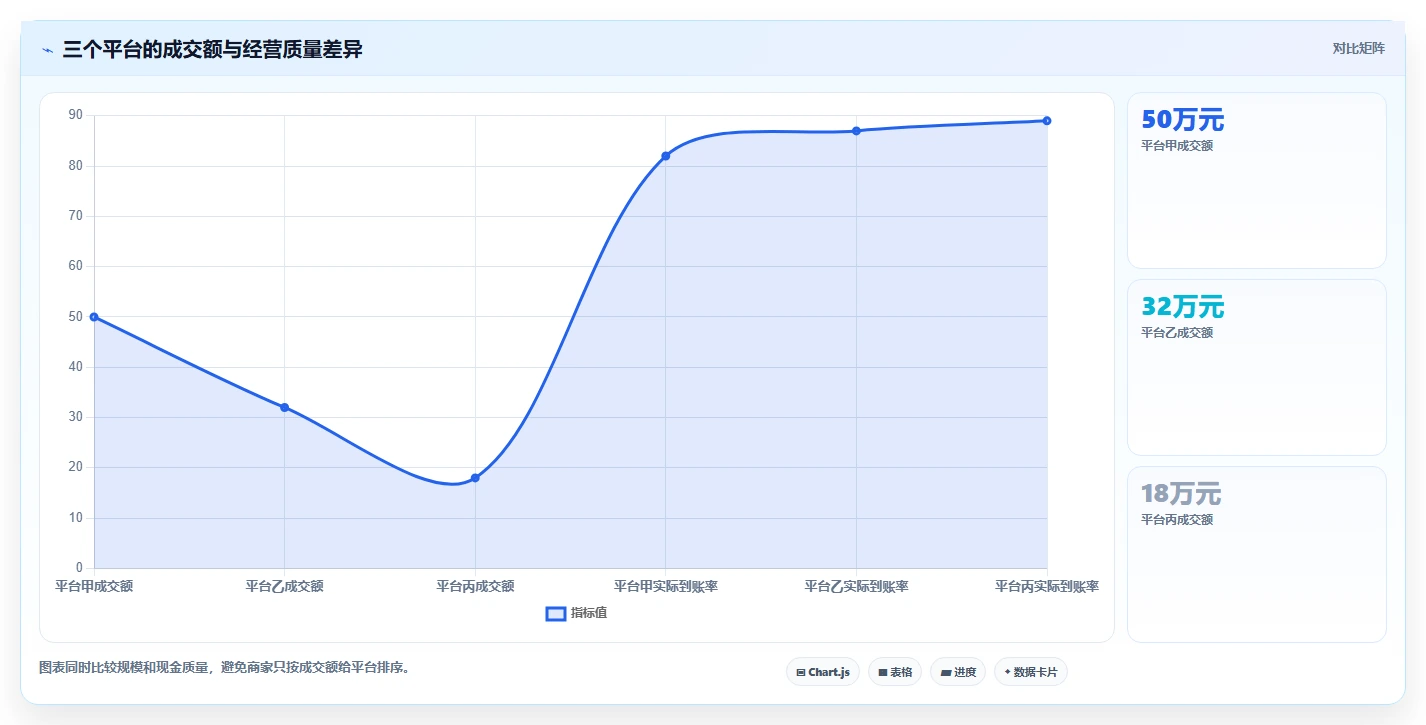
Task: Click the chart title 三个平台的成交额与经营质量差异
Action: [x=212, y=50]
